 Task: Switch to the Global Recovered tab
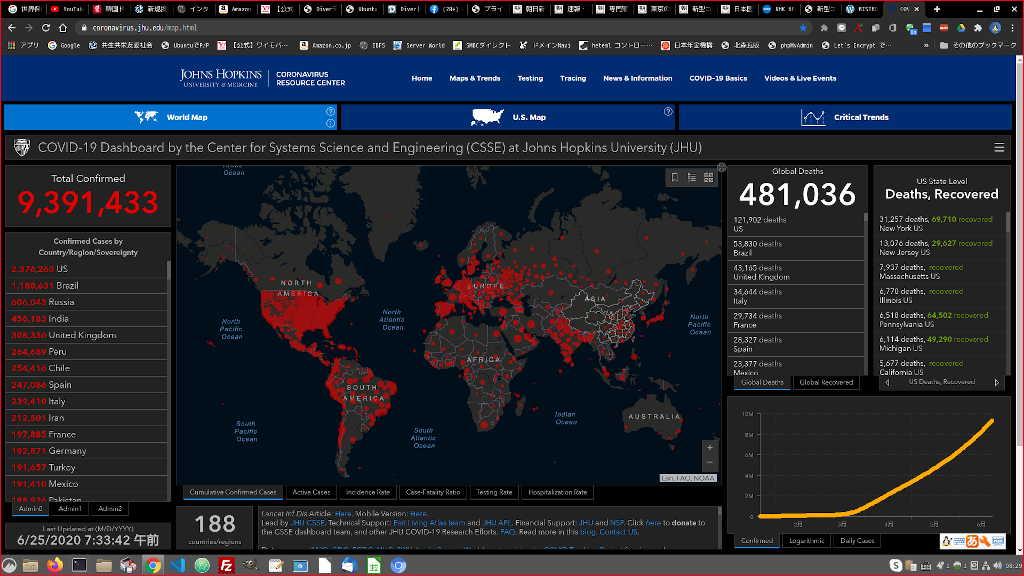pos(826,383)
